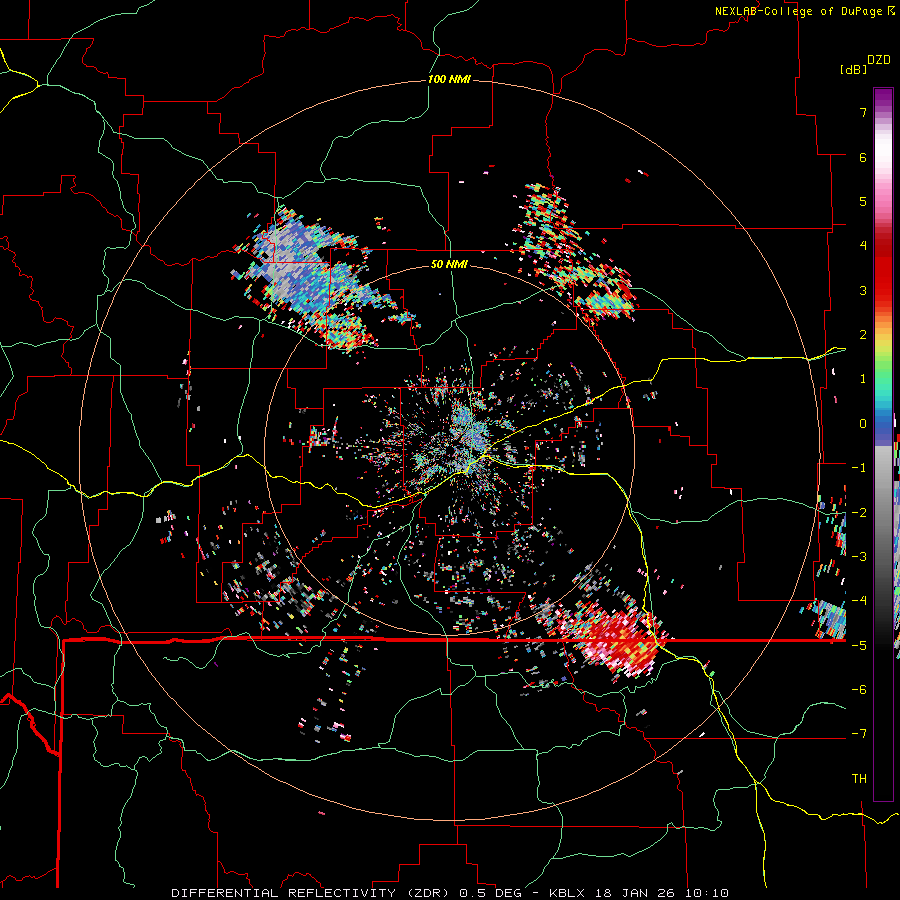This screenshot has width=900, height=900.
Task: Click the -6 dB scale tick label
Action: (x=859, y=690)
